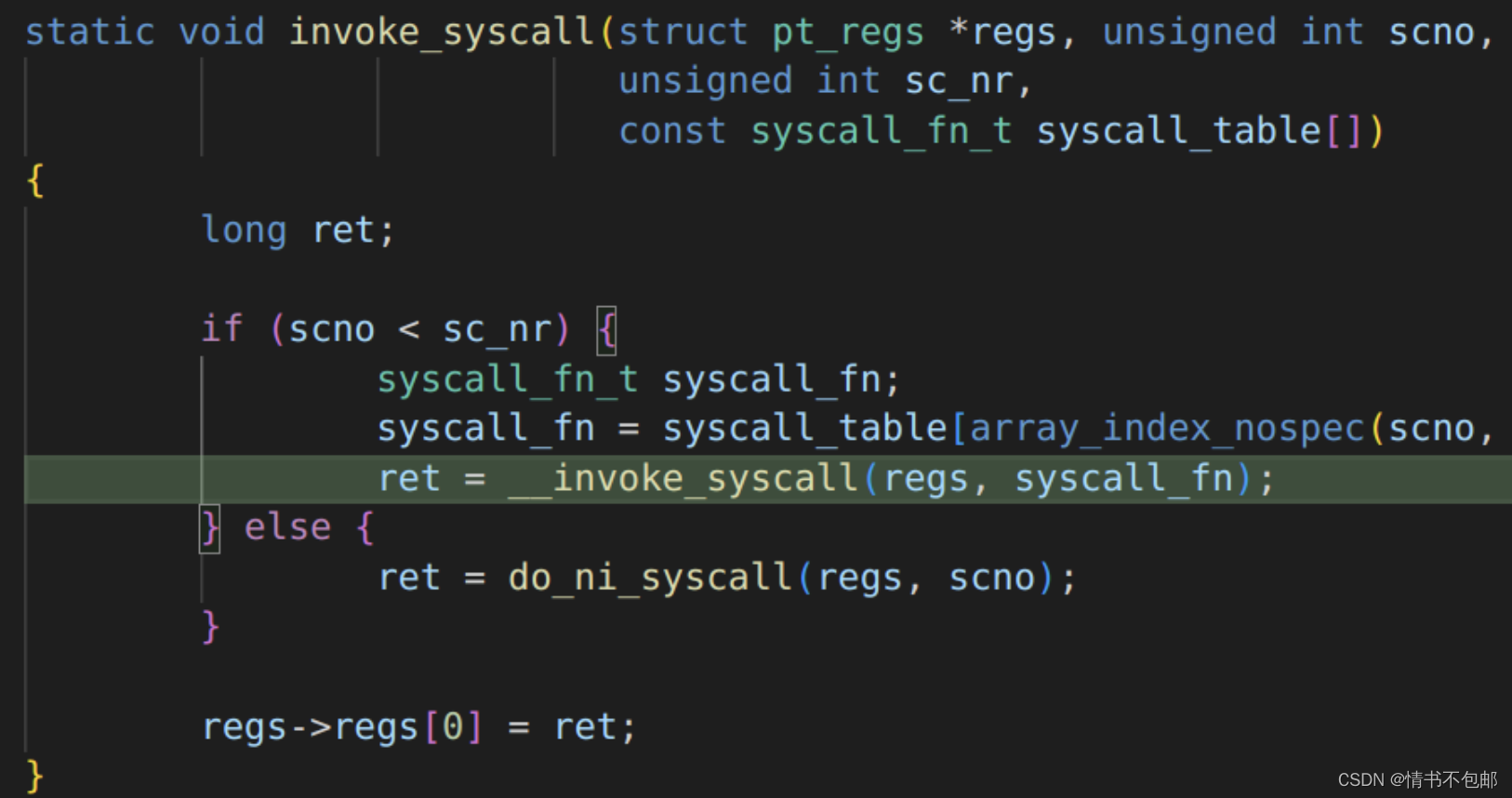The width and height of the screenshot is (1512, 798).
Task: Click the highlighted opening brace after (scno < sc_nr)
Action: 606,330
